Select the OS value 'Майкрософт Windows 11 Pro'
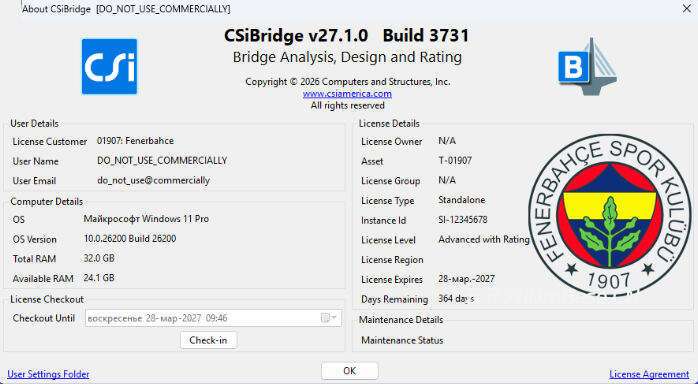The height and width of the screenshot is (384, 698). (x=146, y=219)
